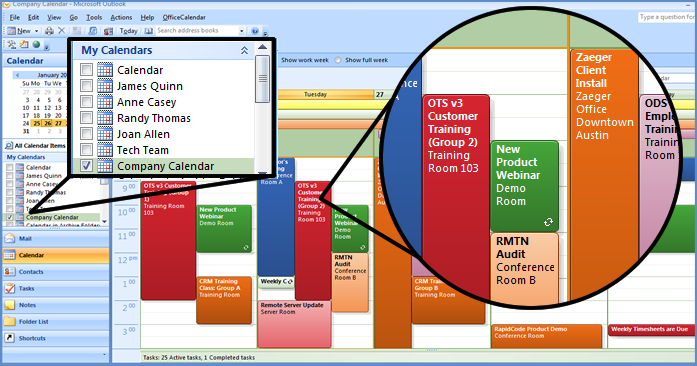
Task: Click the 10 00 time slot label
Action: point(127,212)
